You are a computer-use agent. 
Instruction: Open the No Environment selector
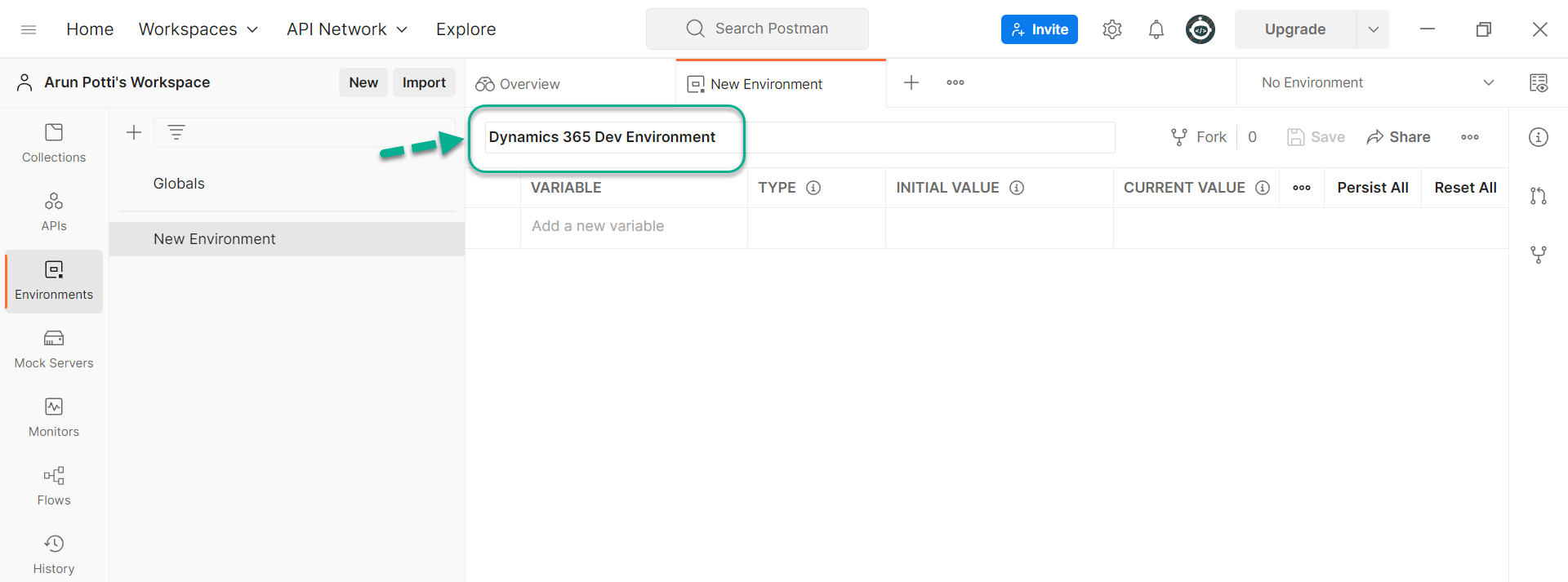(1377, 82)
